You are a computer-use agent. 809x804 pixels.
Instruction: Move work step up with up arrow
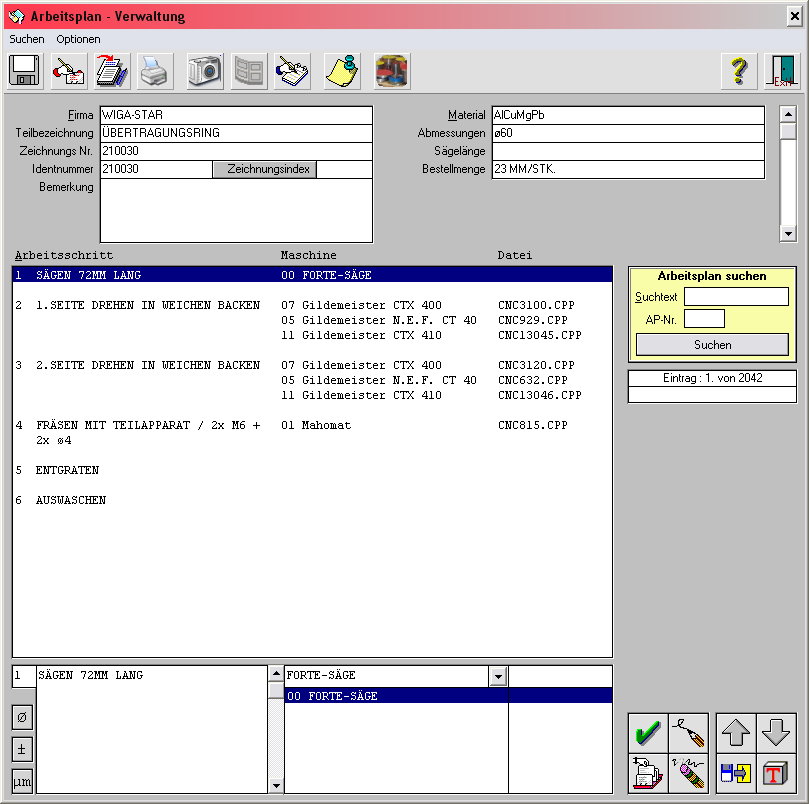tap(736, 732)
